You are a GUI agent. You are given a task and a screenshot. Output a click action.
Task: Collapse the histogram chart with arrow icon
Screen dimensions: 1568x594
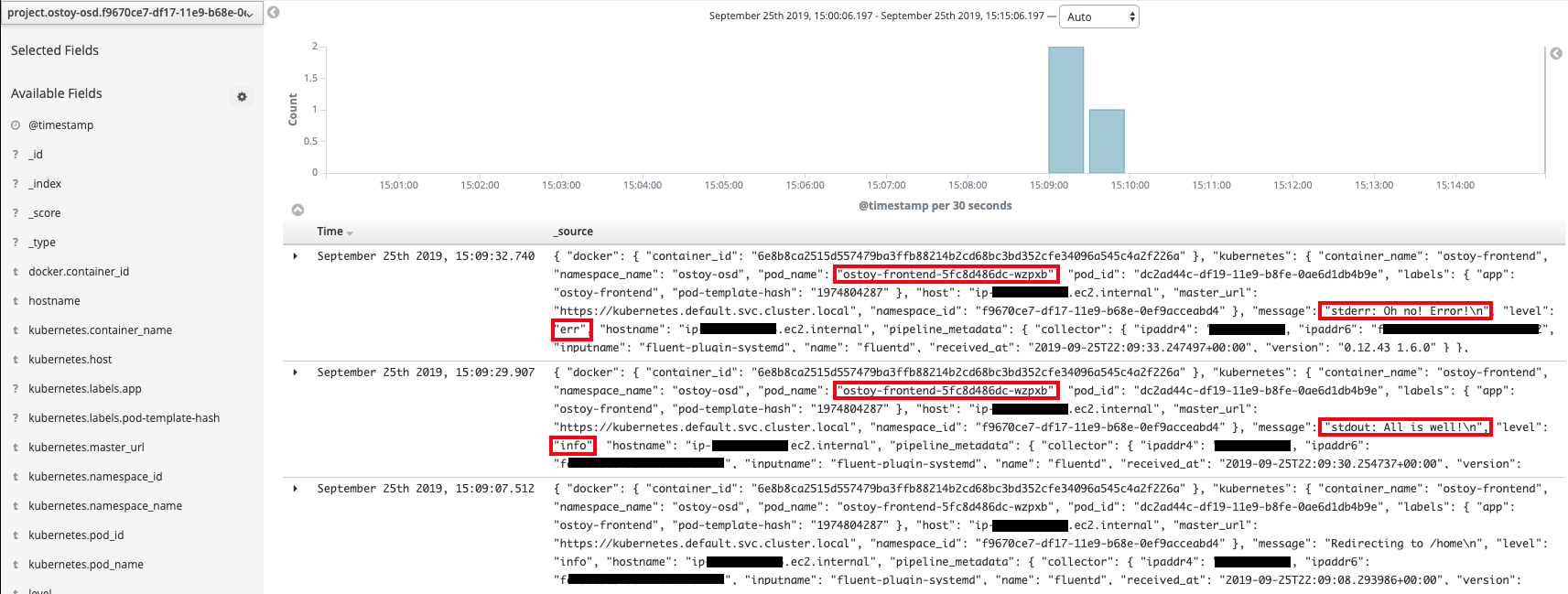[297, 210]
